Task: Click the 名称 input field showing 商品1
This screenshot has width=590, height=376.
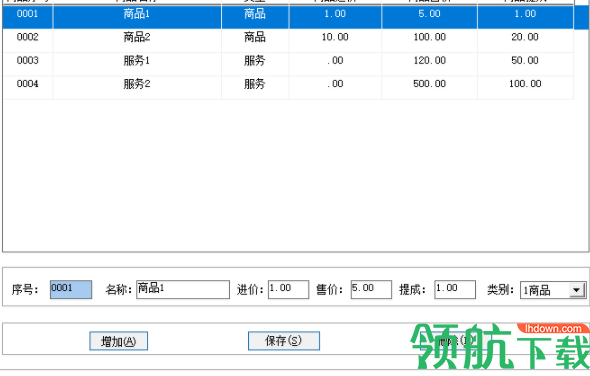Action: (x=183, y=289)
